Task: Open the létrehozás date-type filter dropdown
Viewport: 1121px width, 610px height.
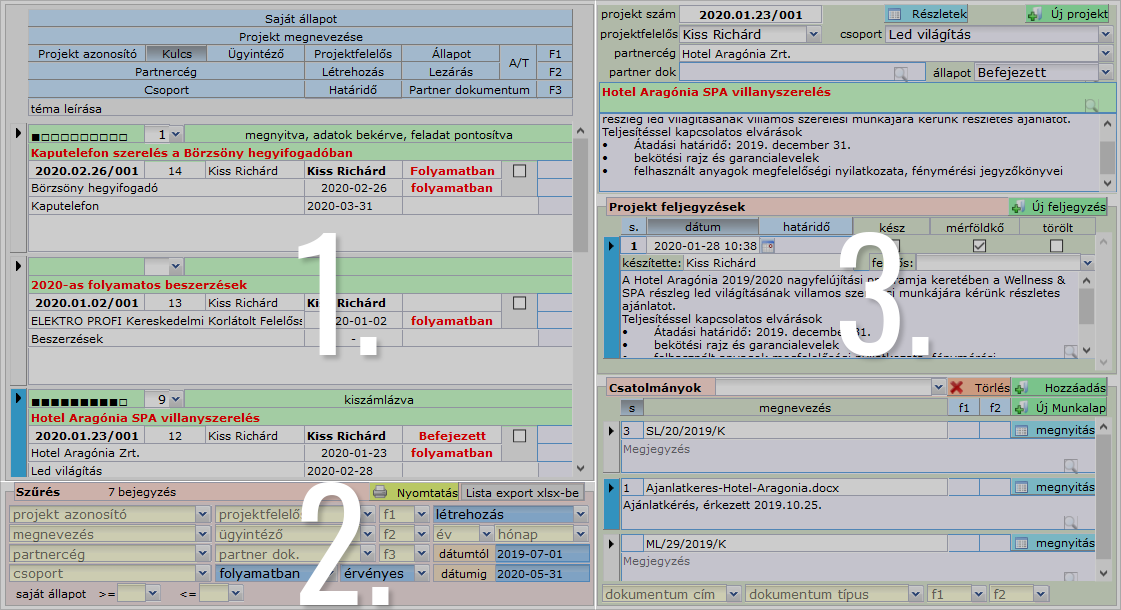Action: click(581, 514)
